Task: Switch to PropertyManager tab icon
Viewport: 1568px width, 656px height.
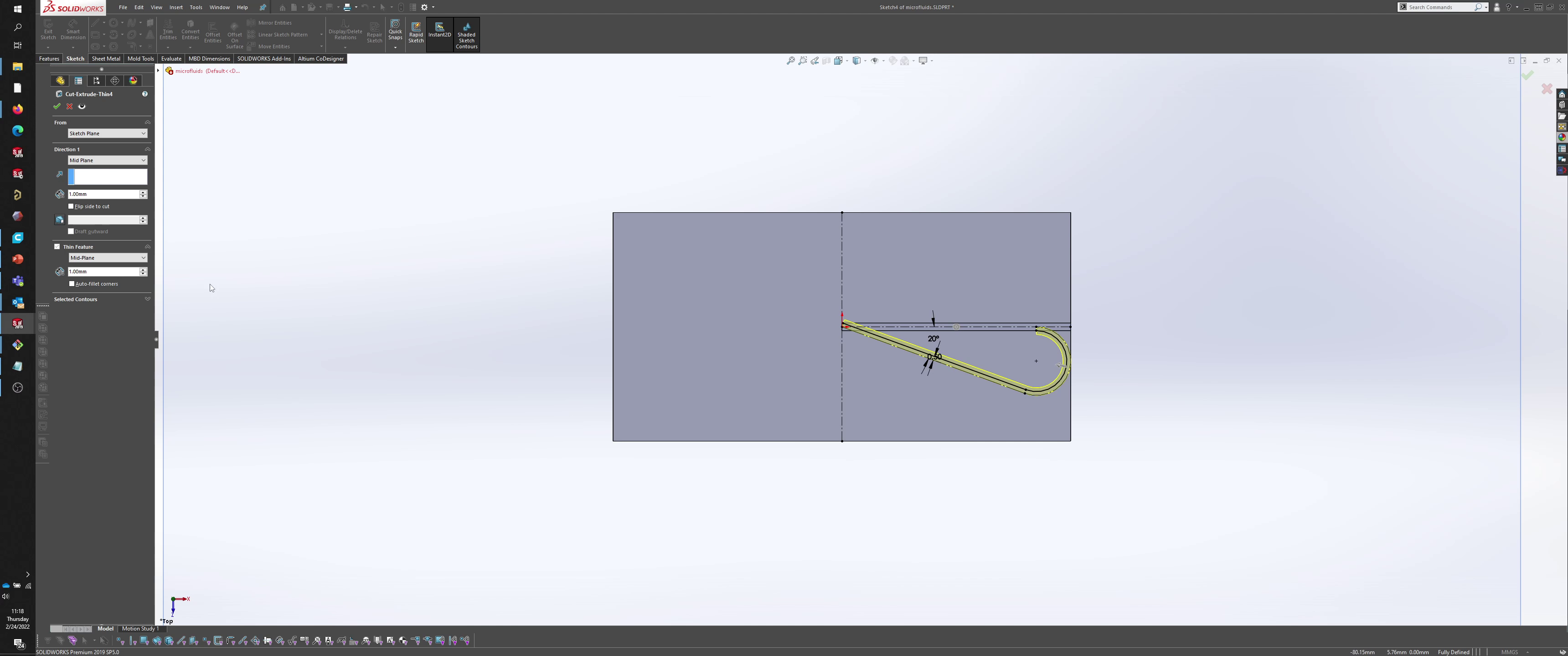Action: click(x=78, y=80)
